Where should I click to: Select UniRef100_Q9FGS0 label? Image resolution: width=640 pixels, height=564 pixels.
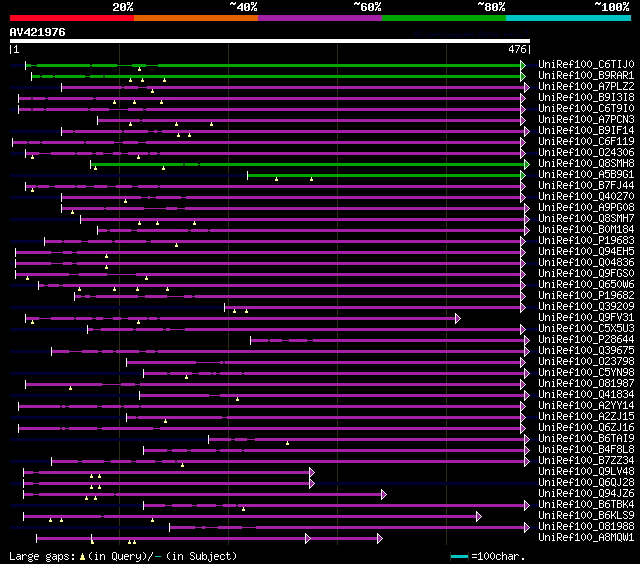(x=586, y=274)
